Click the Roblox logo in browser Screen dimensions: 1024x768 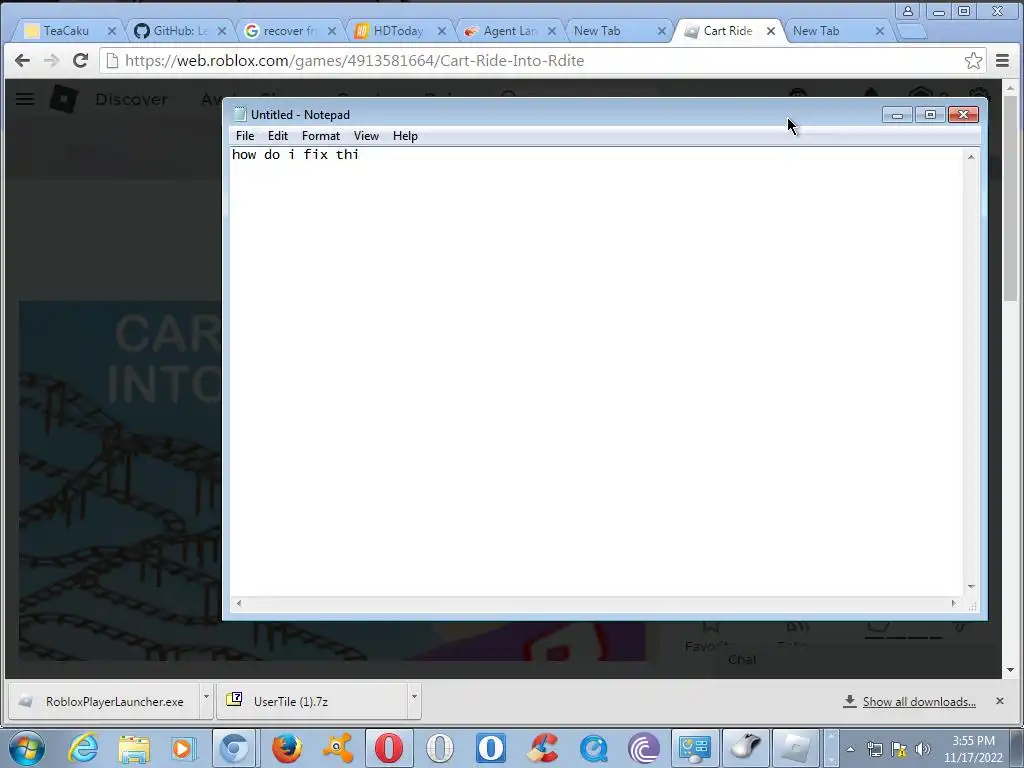point(64,99)
